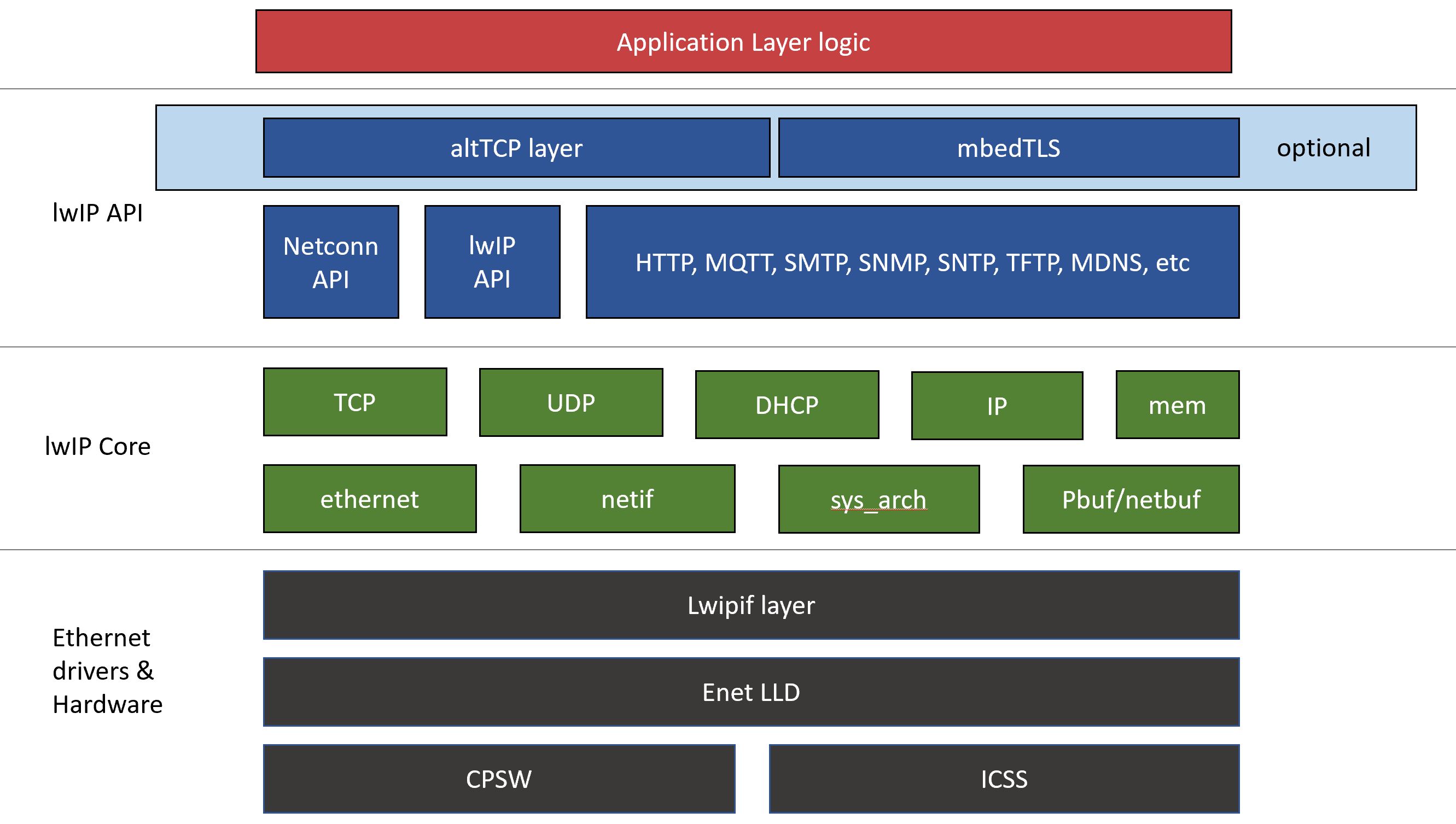Select the ethernet green block
The height and width of the screenshot is (824, 1456).
pyautogui.click(x=370, y=499)
